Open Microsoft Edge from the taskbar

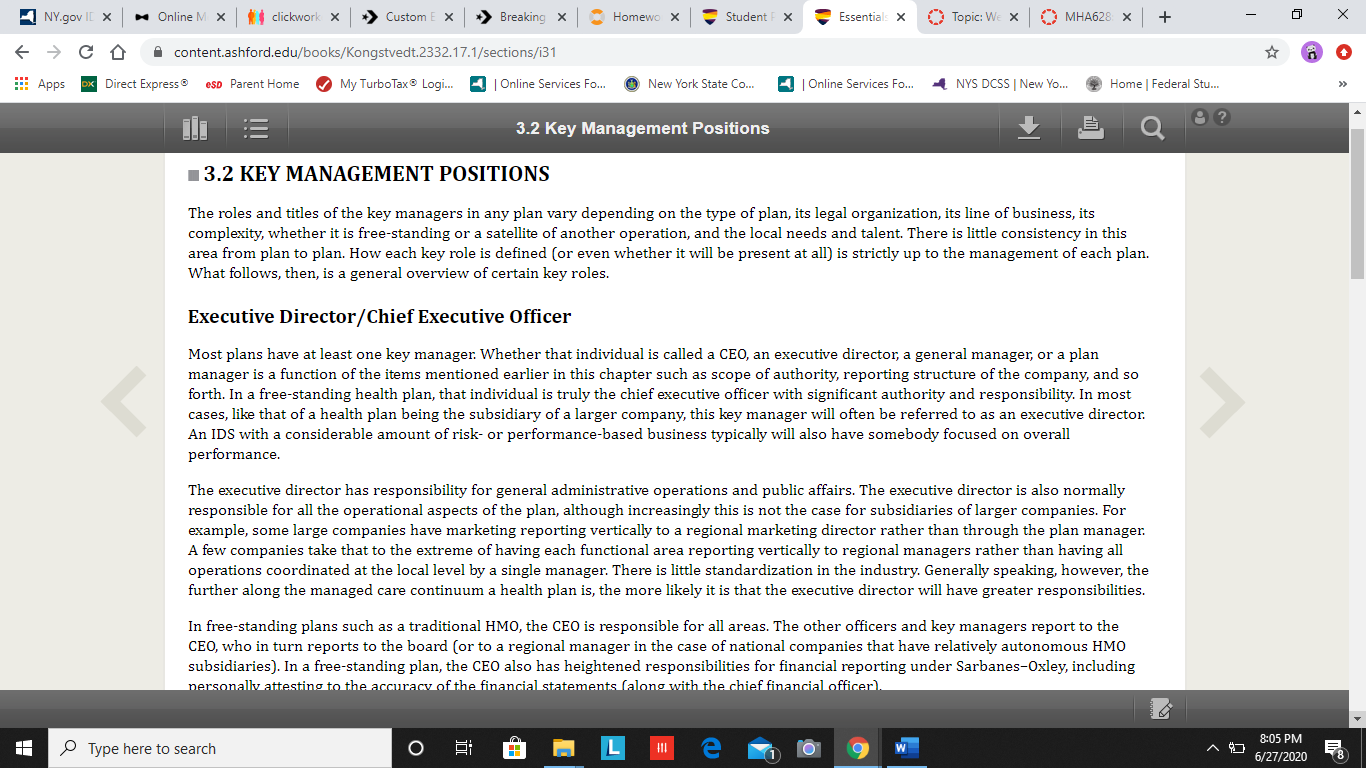click(x=712, y=748)
